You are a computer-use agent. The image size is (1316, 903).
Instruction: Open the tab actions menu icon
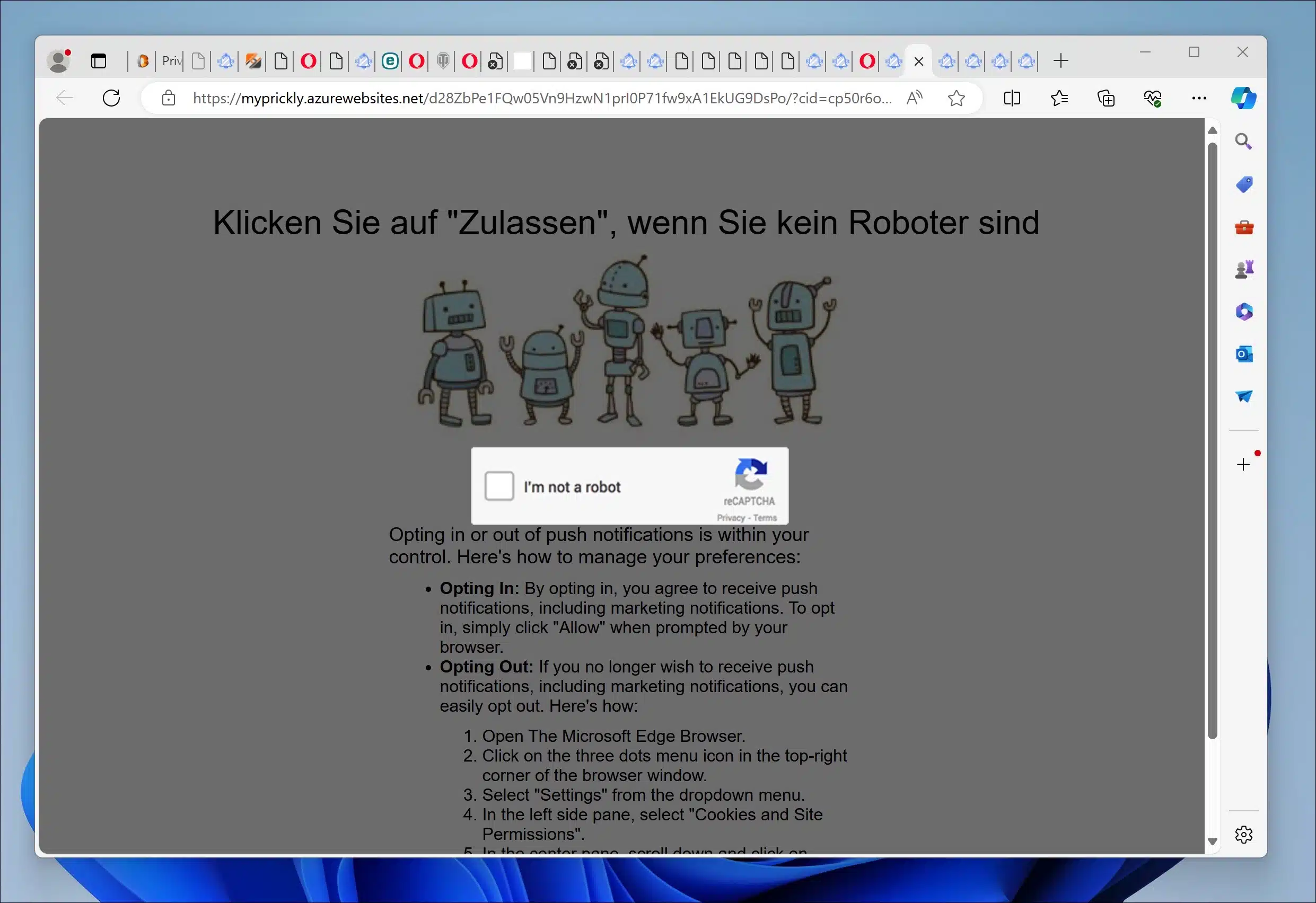point(99,61)
